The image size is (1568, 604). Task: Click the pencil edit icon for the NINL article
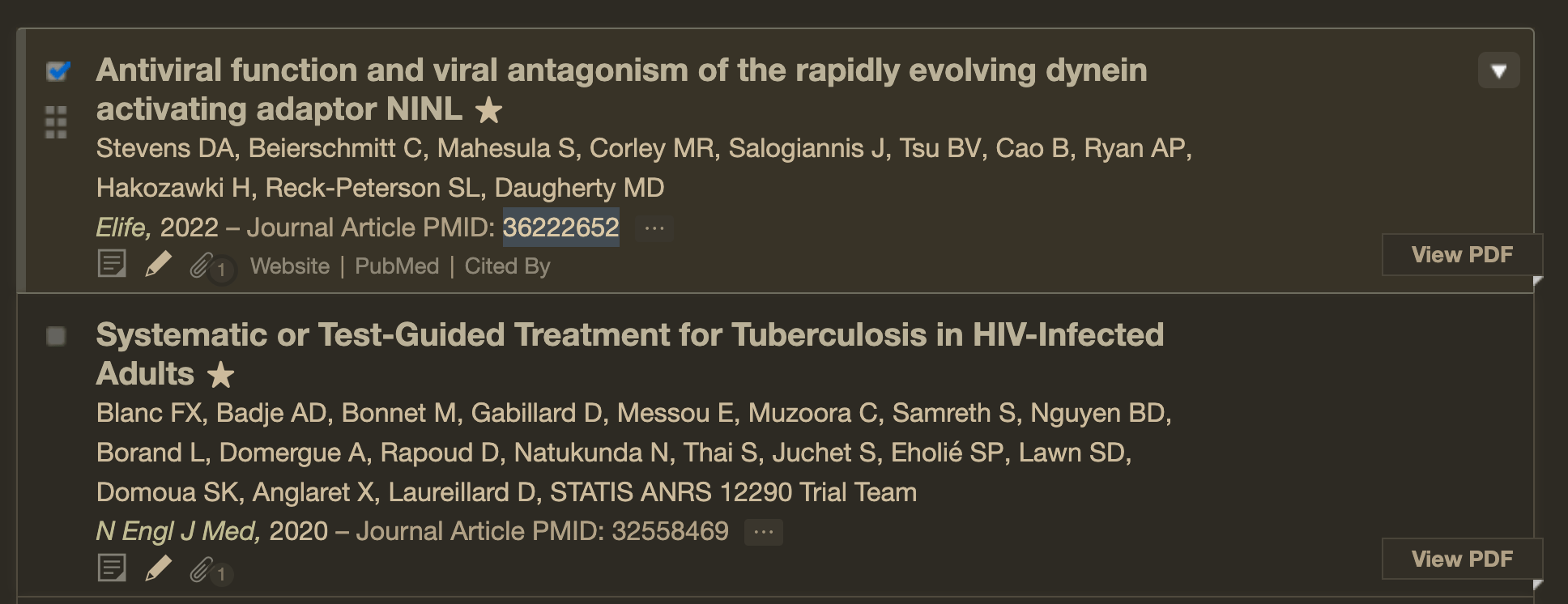158,264
